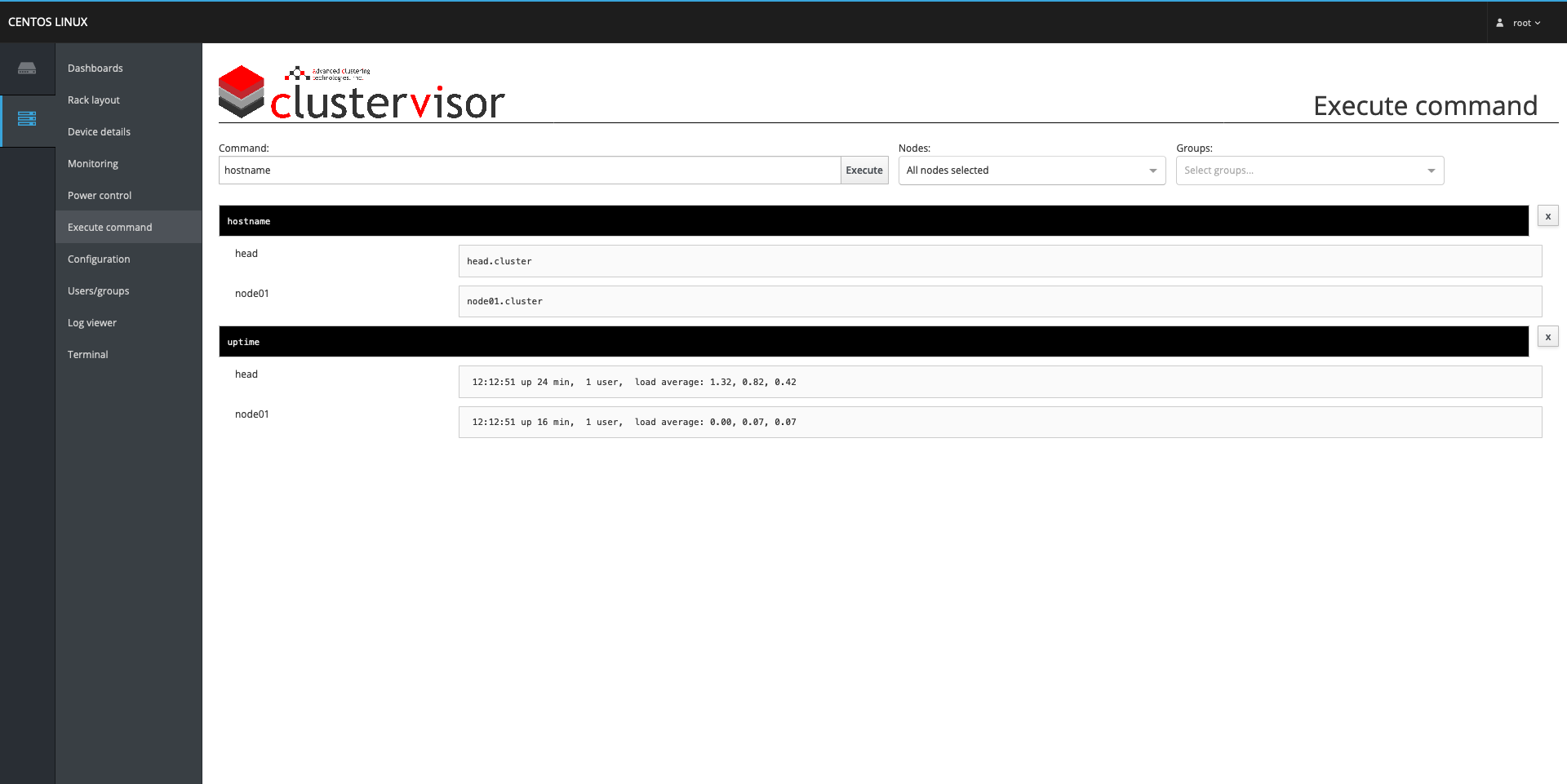Screen dimensions: 1567x784
Task: Close the uptime output panel
Action: [x=1547, y=337]
